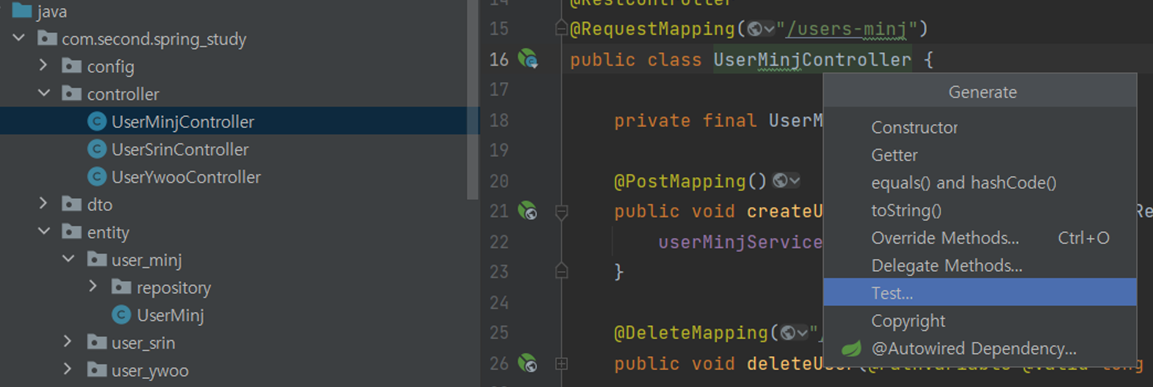Choose Delegate Methods... entry
Image resolution: width=1153 pixels, height=387 pixels.
[979, 265]
